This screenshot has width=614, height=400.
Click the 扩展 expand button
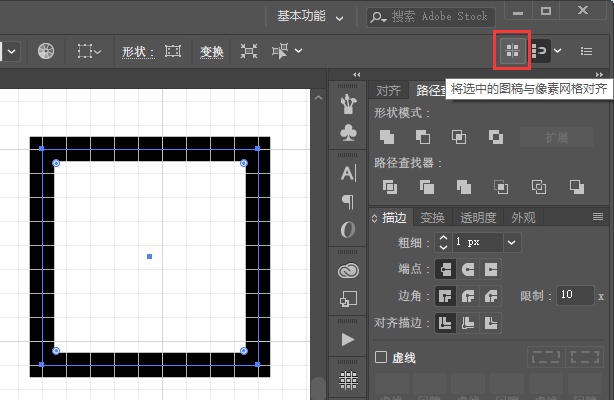click(x=557, y=138)
